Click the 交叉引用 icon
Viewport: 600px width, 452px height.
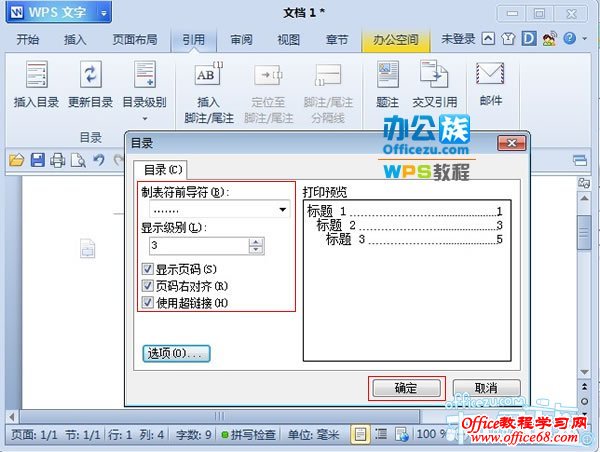[x=434, y=73]
